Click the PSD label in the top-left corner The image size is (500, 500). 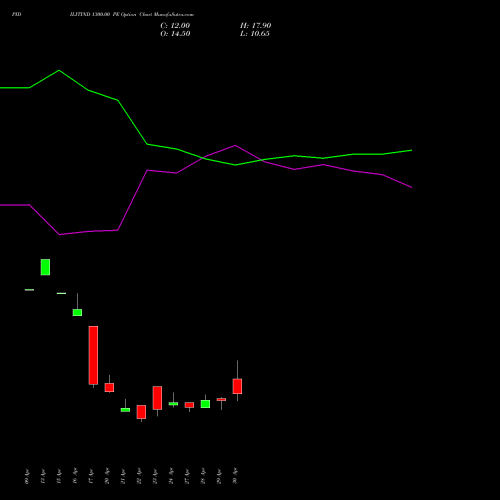click(x=17, y=14)
